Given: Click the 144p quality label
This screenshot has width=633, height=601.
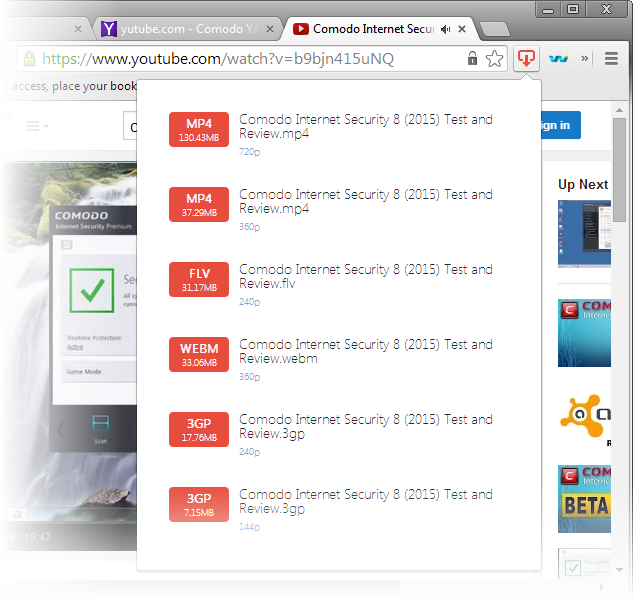Looking at the screenshot, I should [249, 527].
